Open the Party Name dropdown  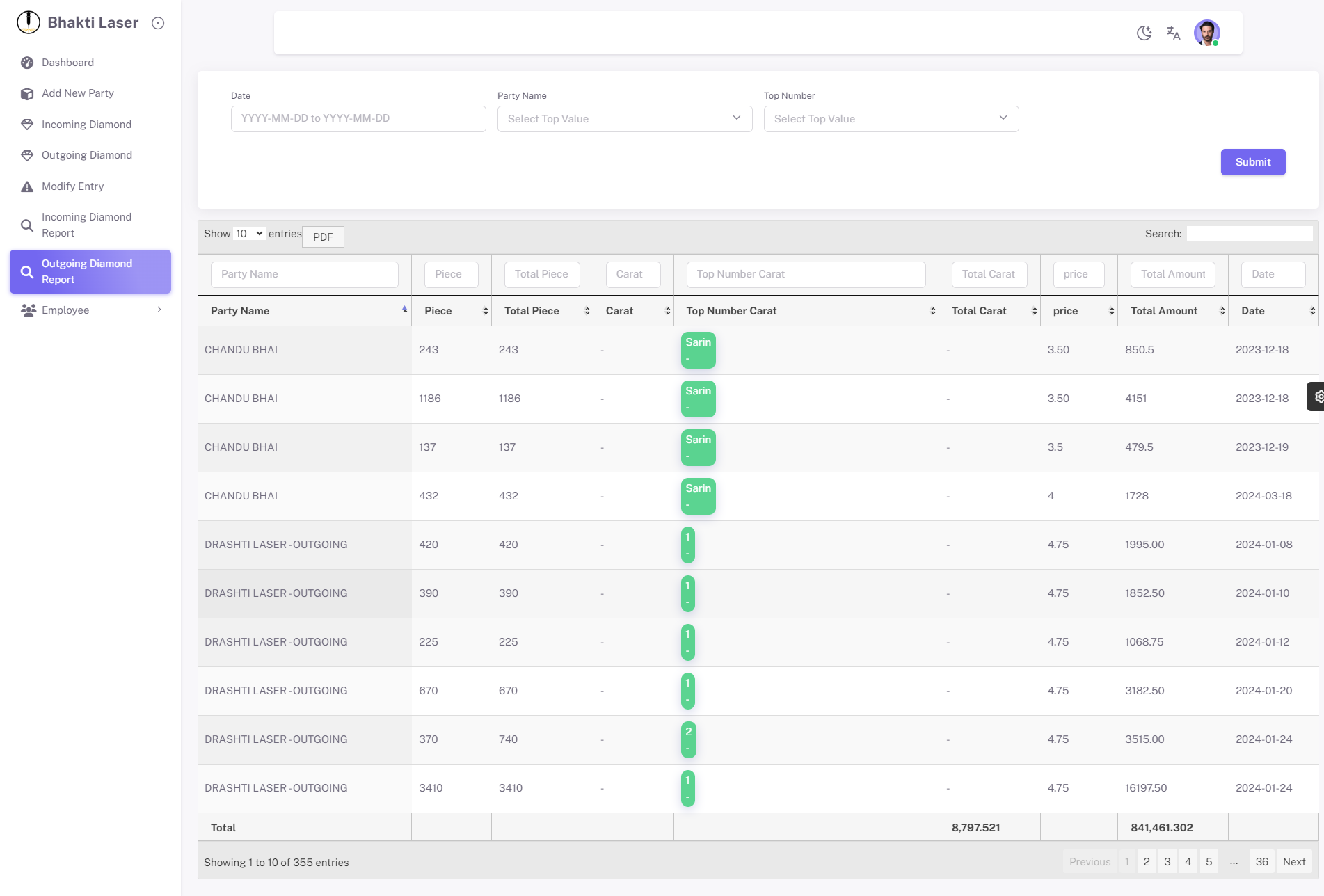click(624, 119)
